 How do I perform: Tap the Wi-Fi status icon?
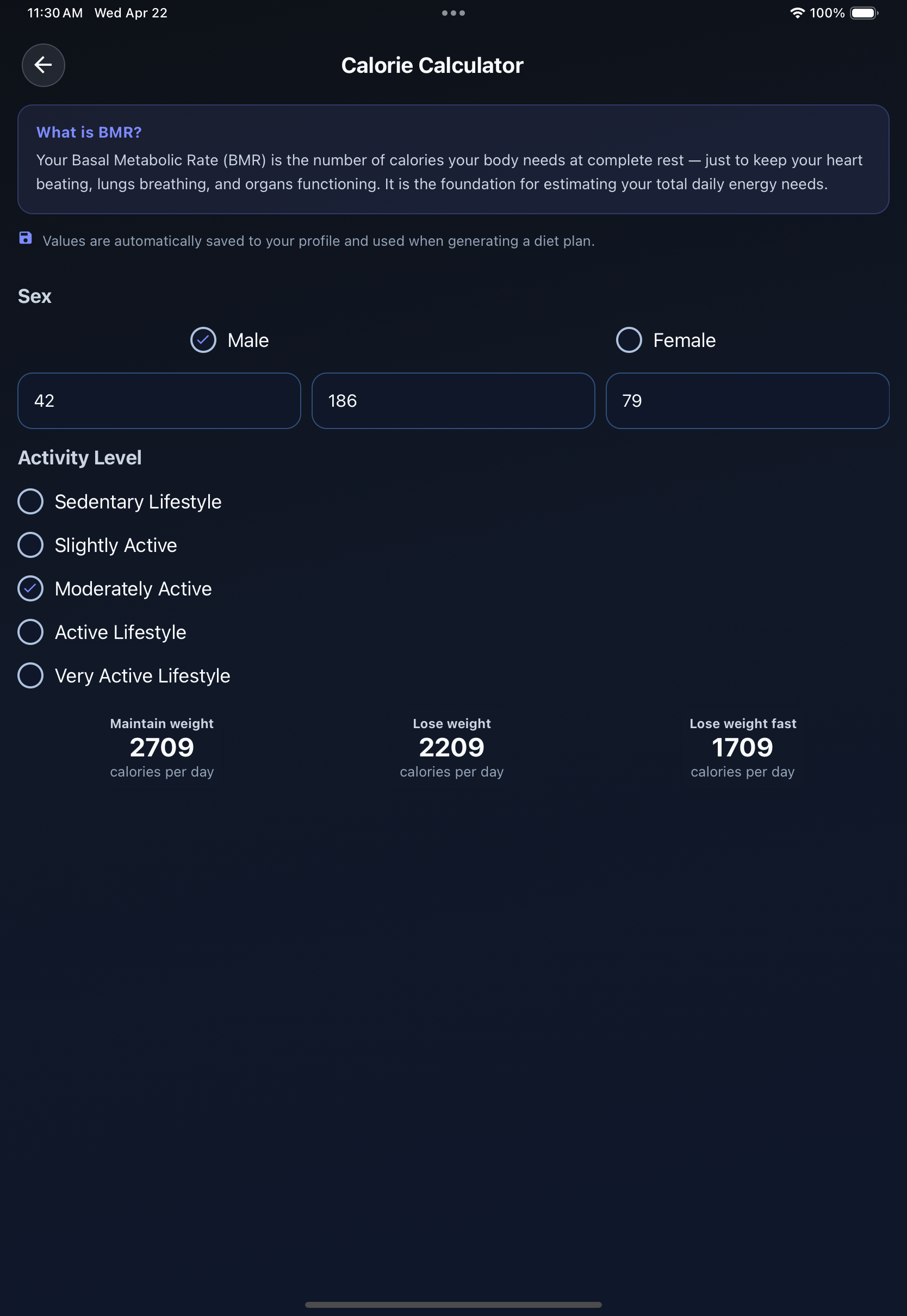(797, 13)
